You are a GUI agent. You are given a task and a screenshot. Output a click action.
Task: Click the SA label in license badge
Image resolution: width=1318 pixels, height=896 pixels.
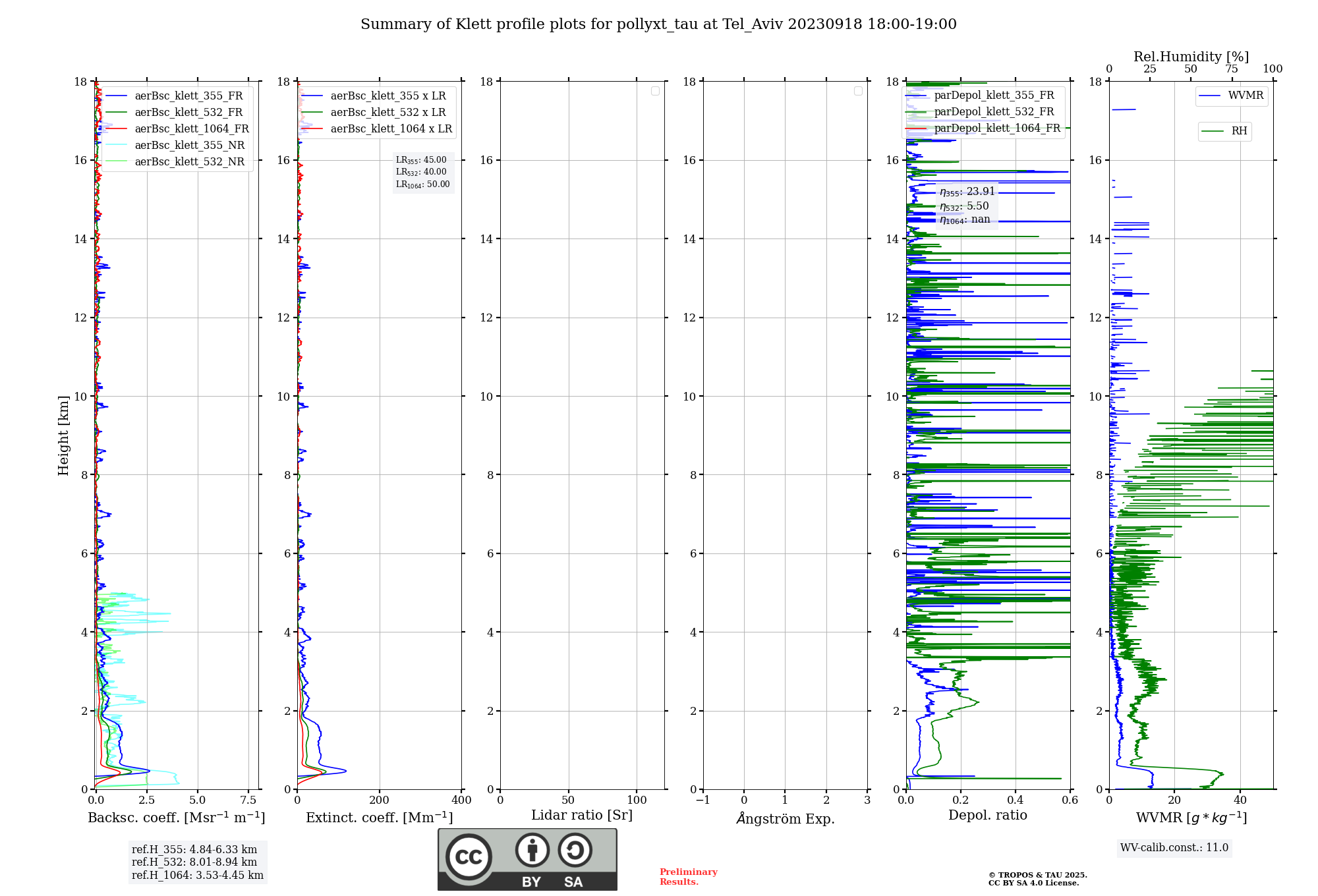point(573,882)
